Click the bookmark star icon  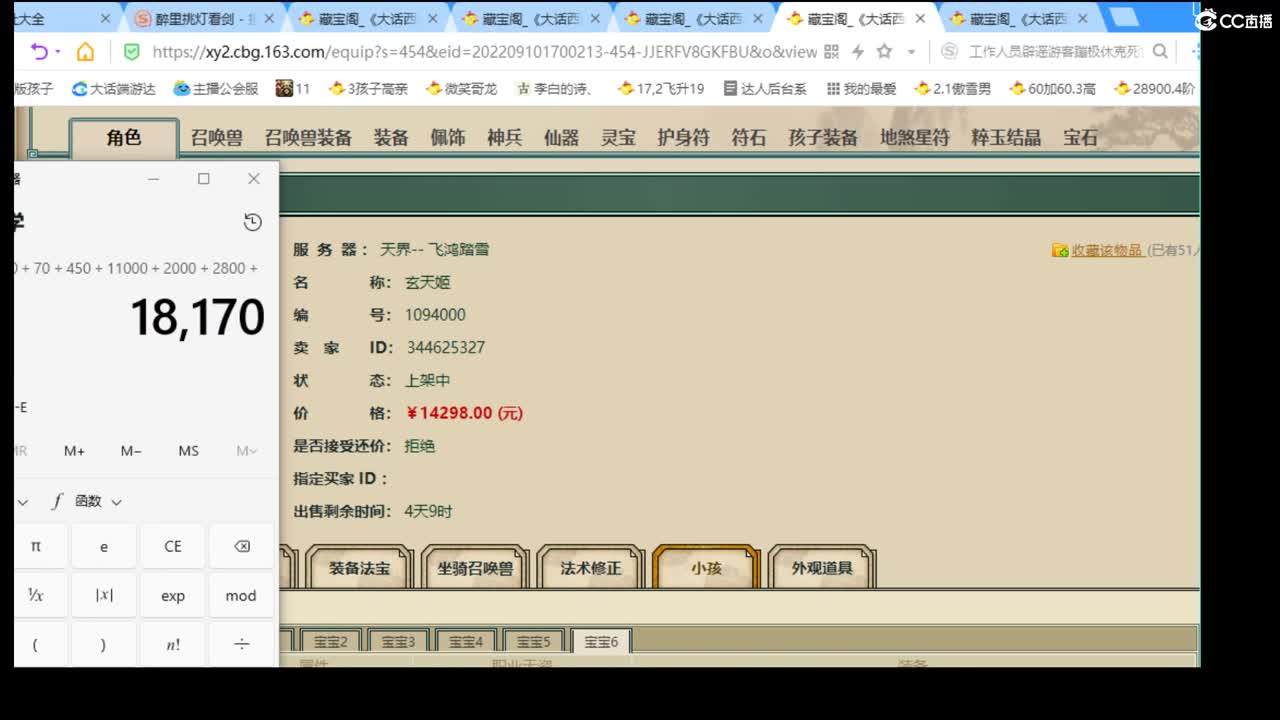click(x=884, y=52)
